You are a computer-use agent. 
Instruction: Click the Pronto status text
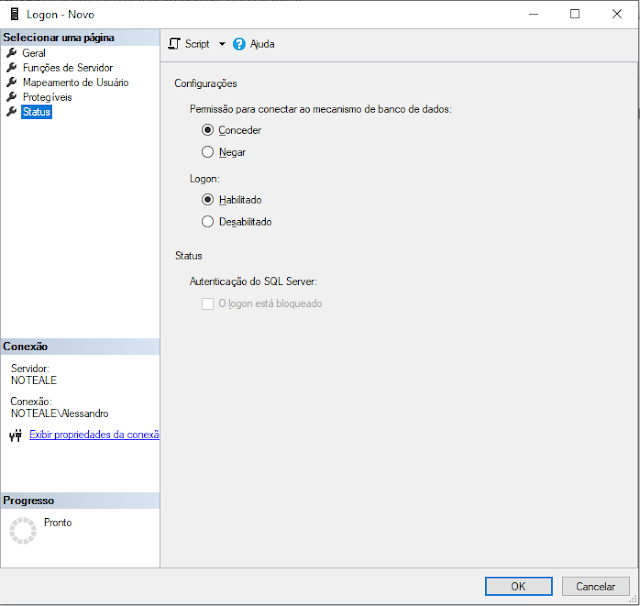click(x=58, y=522)
